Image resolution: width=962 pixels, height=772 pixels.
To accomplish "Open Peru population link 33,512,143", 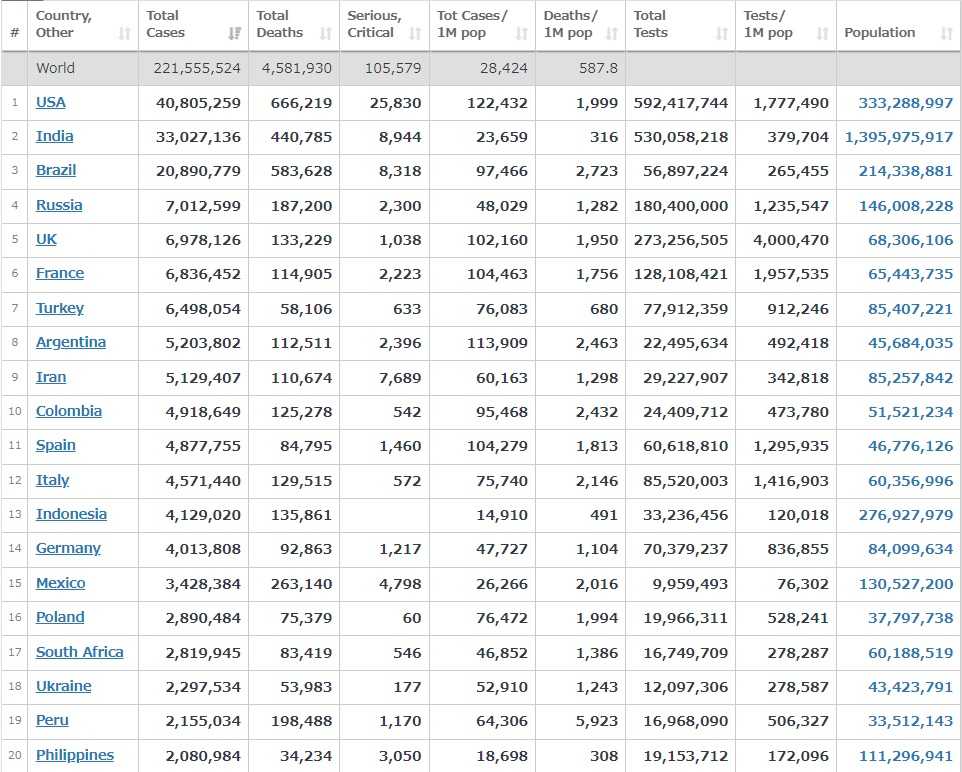I will tap(910, 721).
